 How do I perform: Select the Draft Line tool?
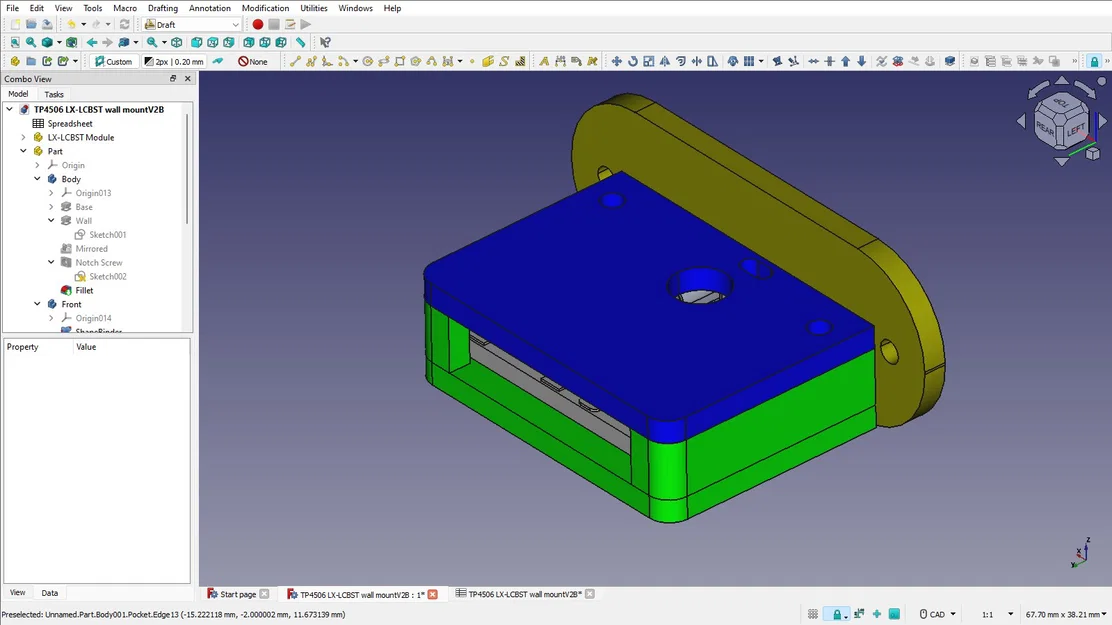295,62
